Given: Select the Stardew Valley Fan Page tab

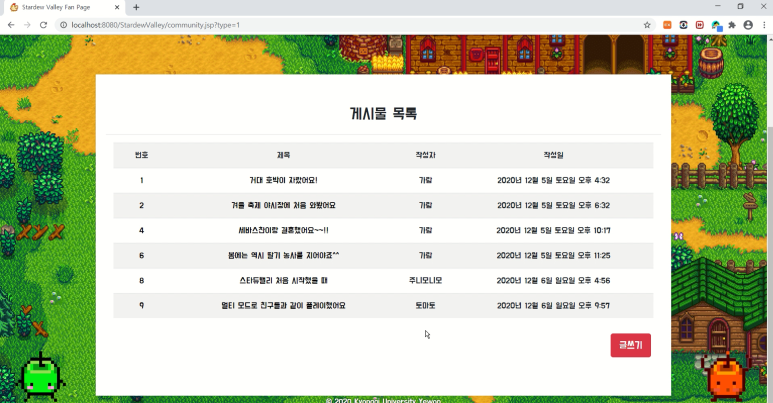Looking at the screenshot, I should coord(64,7).
